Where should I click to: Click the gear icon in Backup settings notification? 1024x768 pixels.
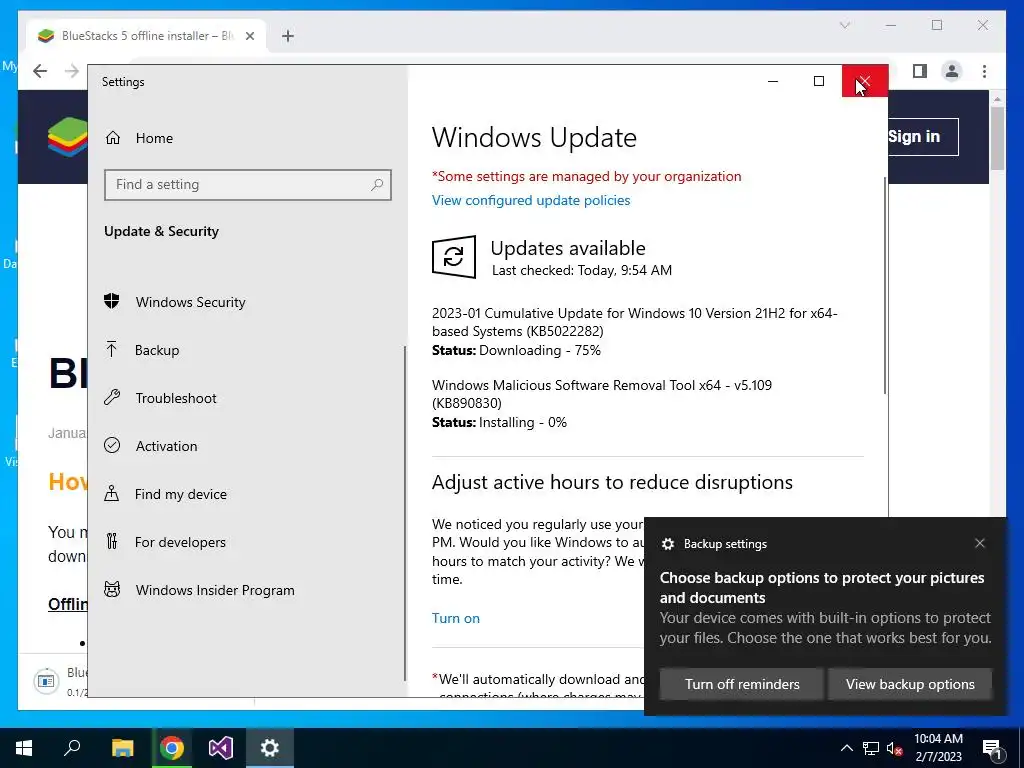667,543
